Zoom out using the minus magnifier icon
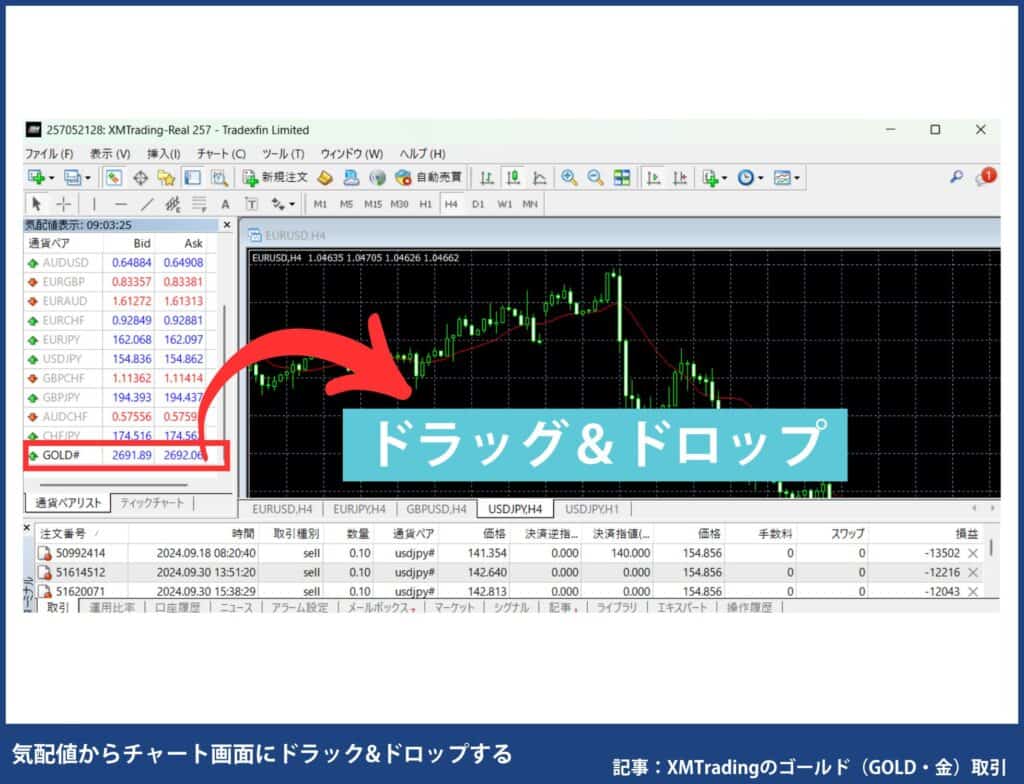The height and width of the screenshot is (784, 1024). click(x=594, y=178)
